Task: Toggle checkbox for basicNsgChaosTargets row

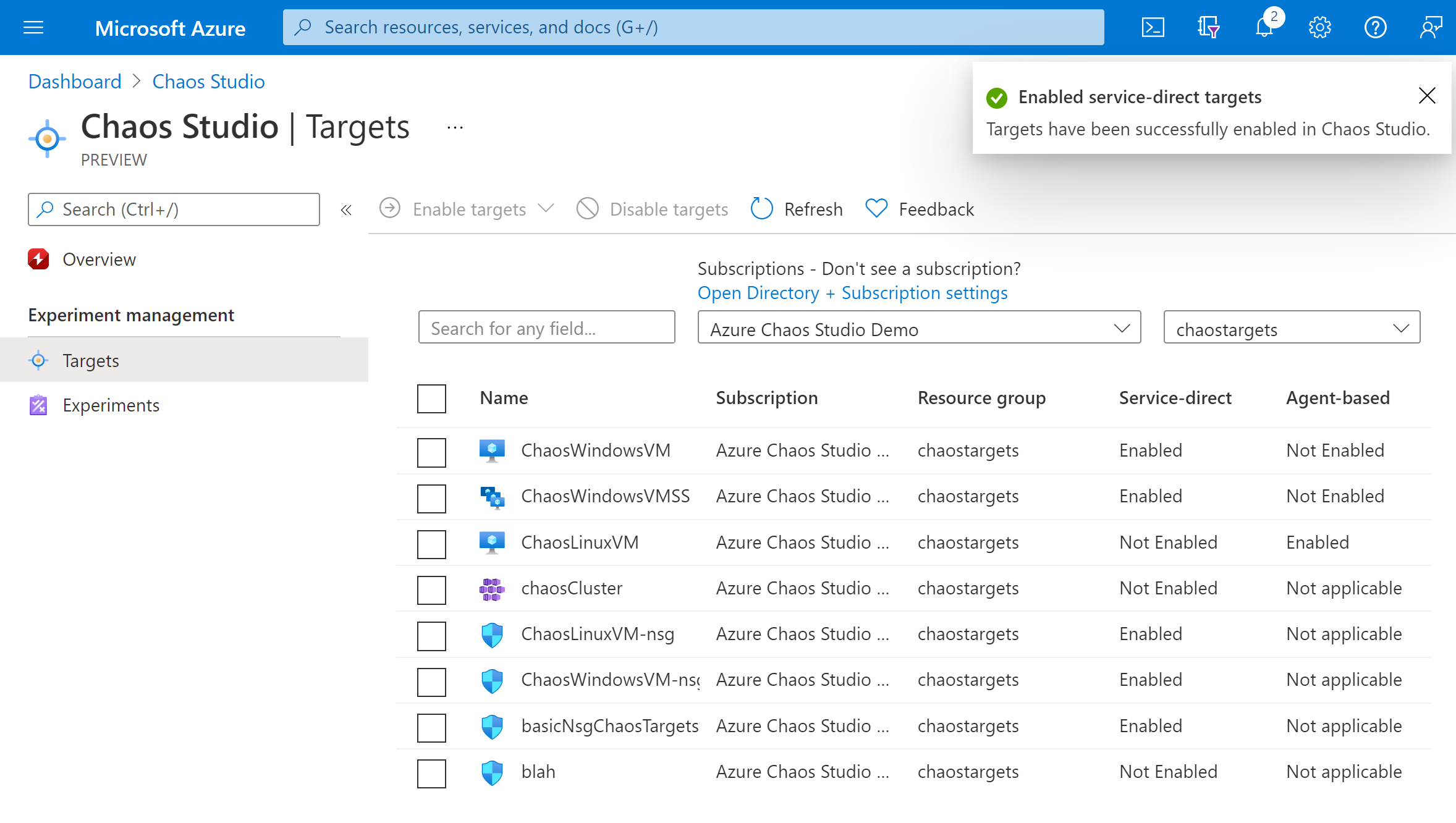Action: 433,726
